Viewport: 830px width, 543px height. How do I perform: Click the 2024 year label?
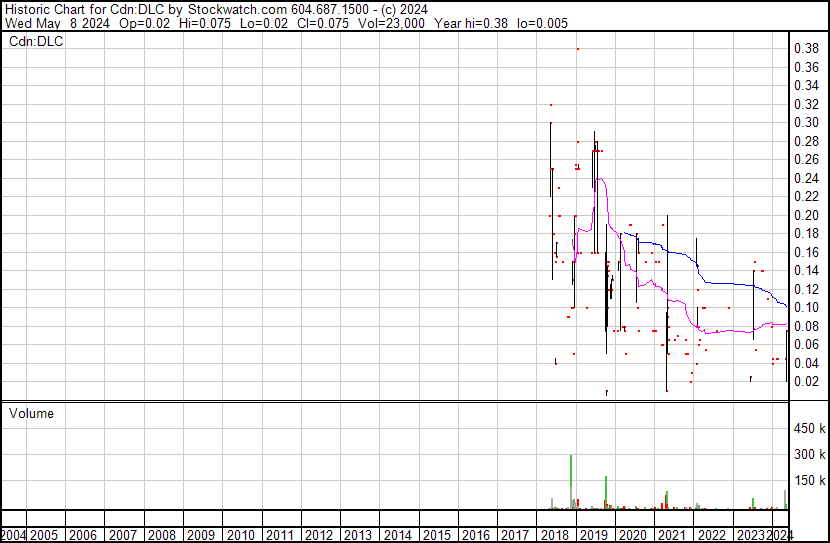click(781, 535)
